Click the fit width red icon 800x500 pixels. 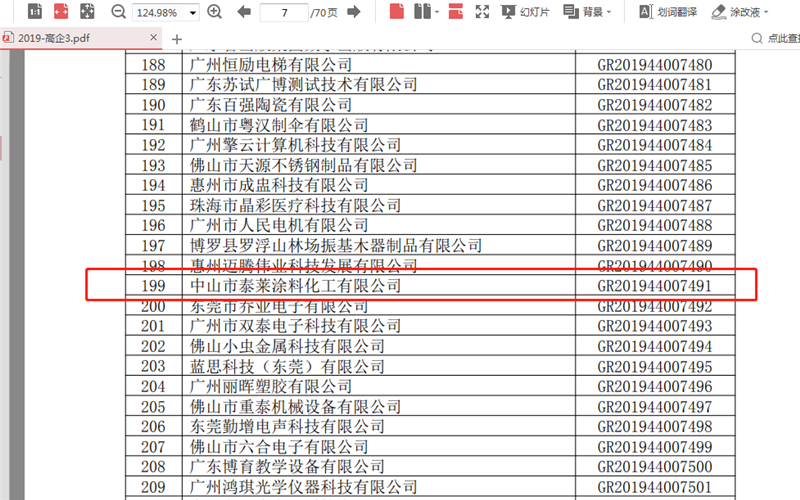click(x=61, y=11)
